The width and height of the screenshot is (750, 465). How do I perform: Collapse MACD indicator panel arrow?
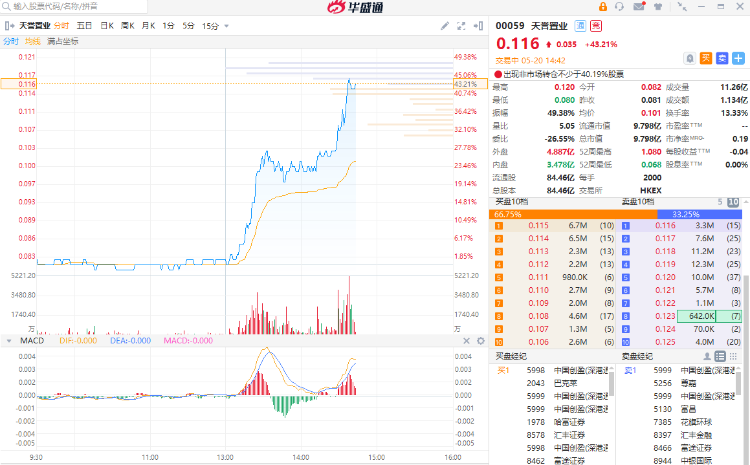pyautogui.click(x=9, y=341)
